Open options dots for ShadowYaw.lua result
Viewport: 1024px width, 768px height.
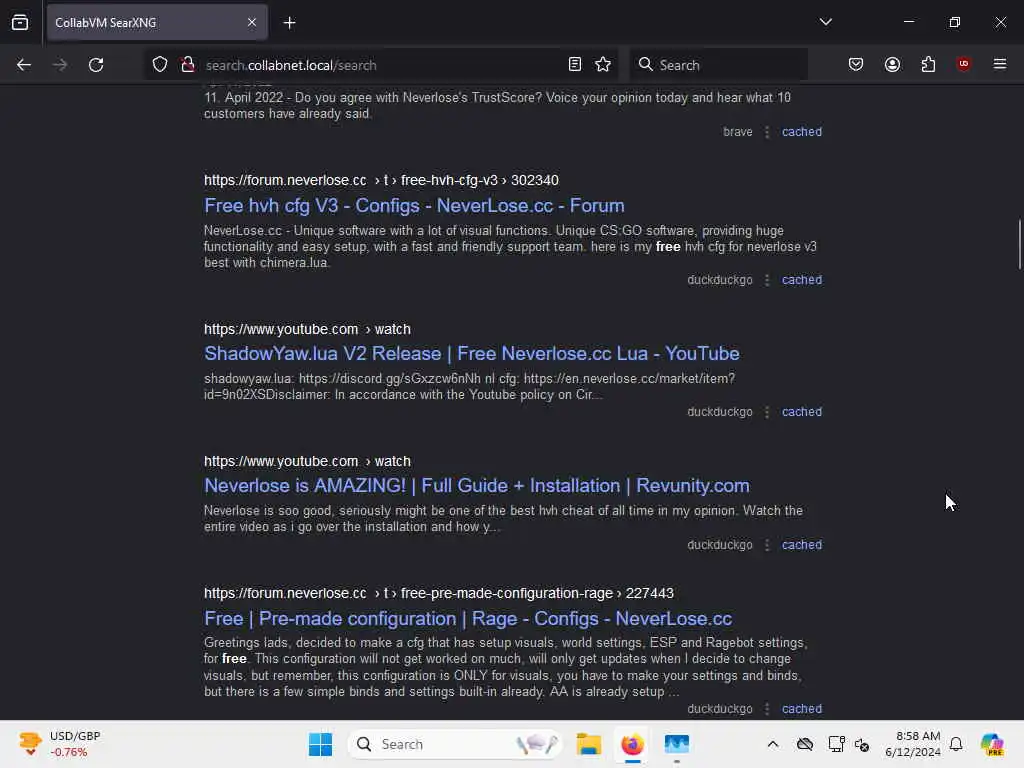click(x=767, y=412)
